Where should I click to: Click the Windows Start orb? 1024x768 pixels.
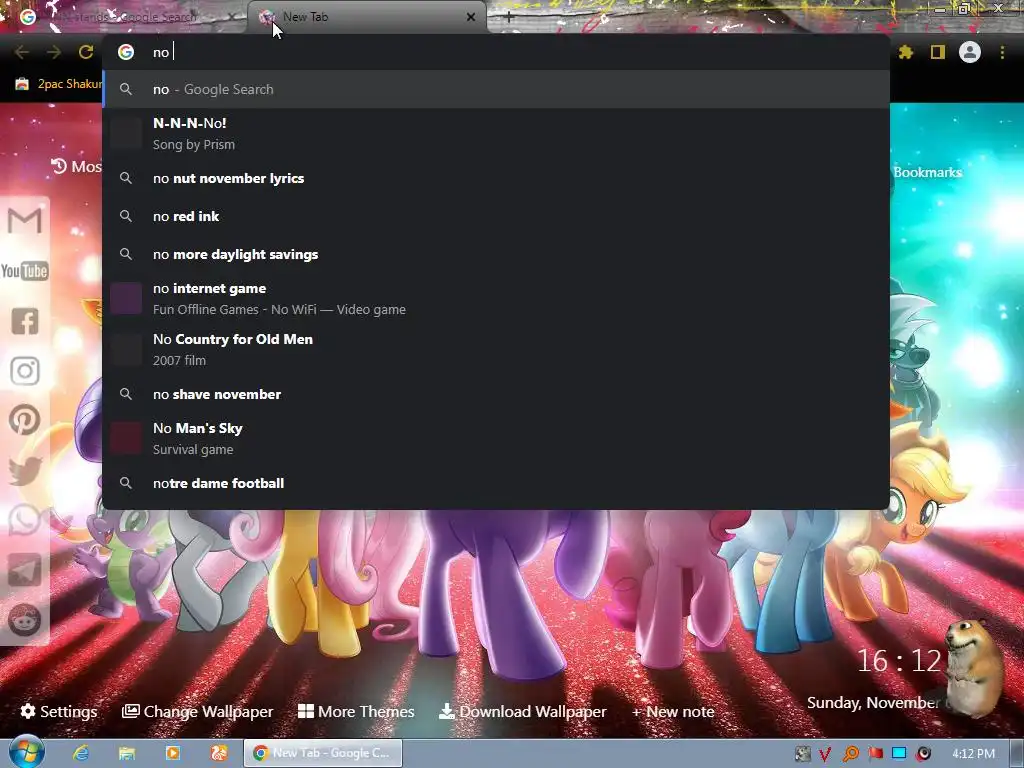click(26, 752)
